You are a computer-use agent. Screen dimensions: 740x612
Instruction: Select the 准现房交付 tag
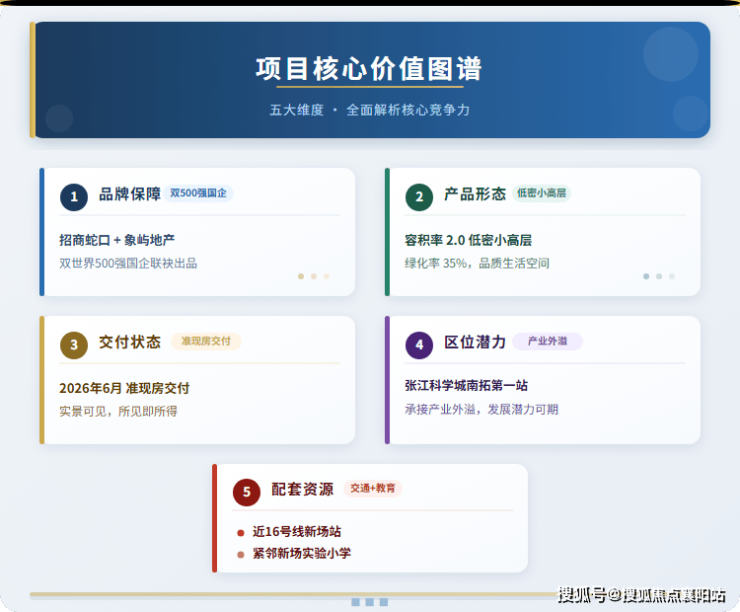pyautogui.click(x=206, y=341)
